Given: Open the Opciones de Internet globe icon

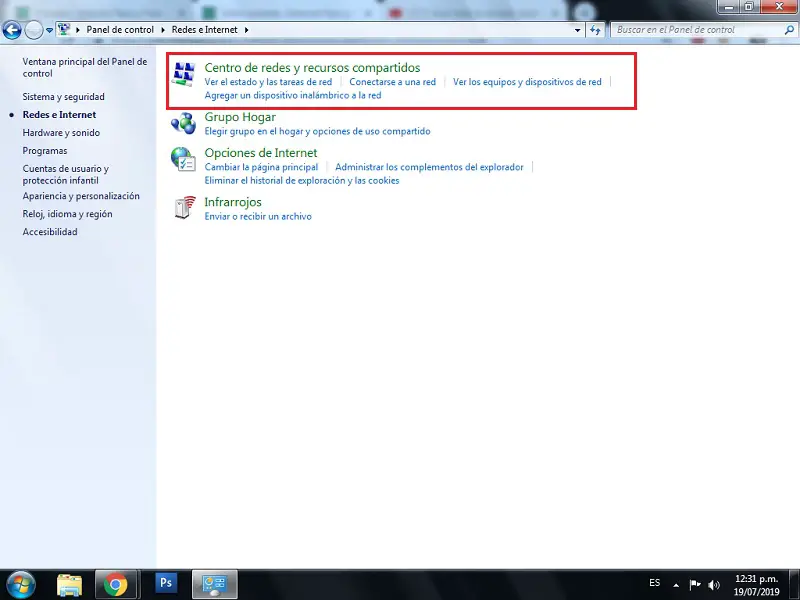Looking at the screenshot, I should (x=183, y=159).
